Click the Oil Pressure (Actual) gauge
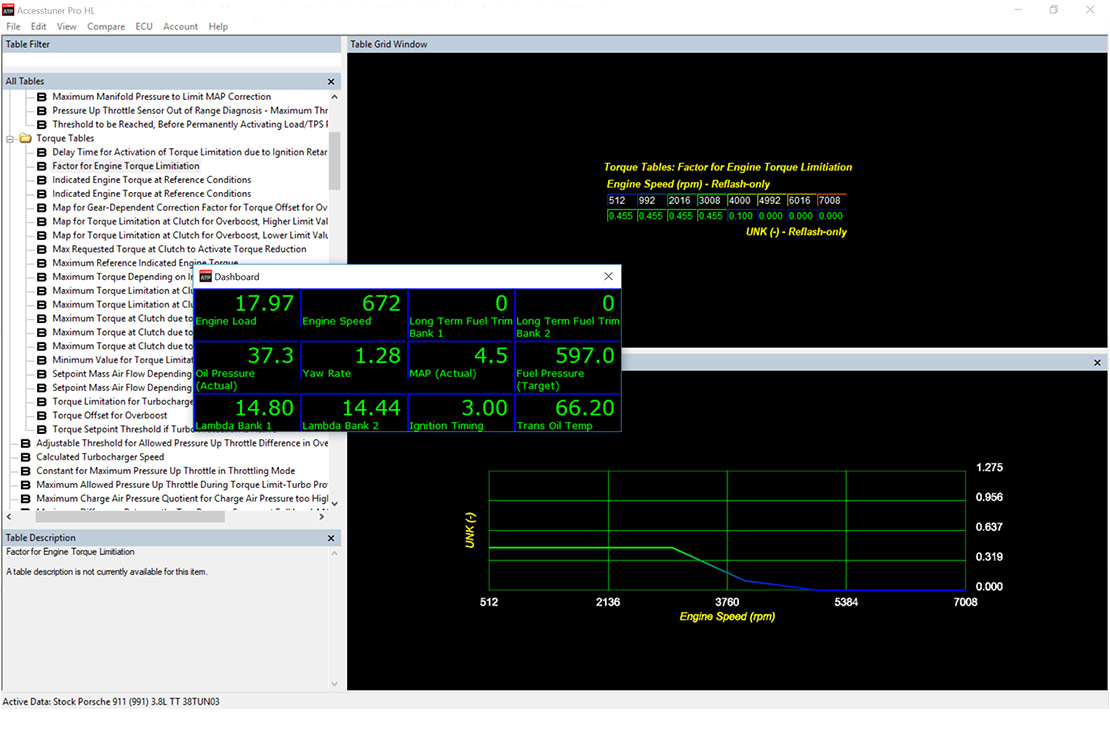The width and height of the screenshot is (1110, 730). (x=247, y=367)
